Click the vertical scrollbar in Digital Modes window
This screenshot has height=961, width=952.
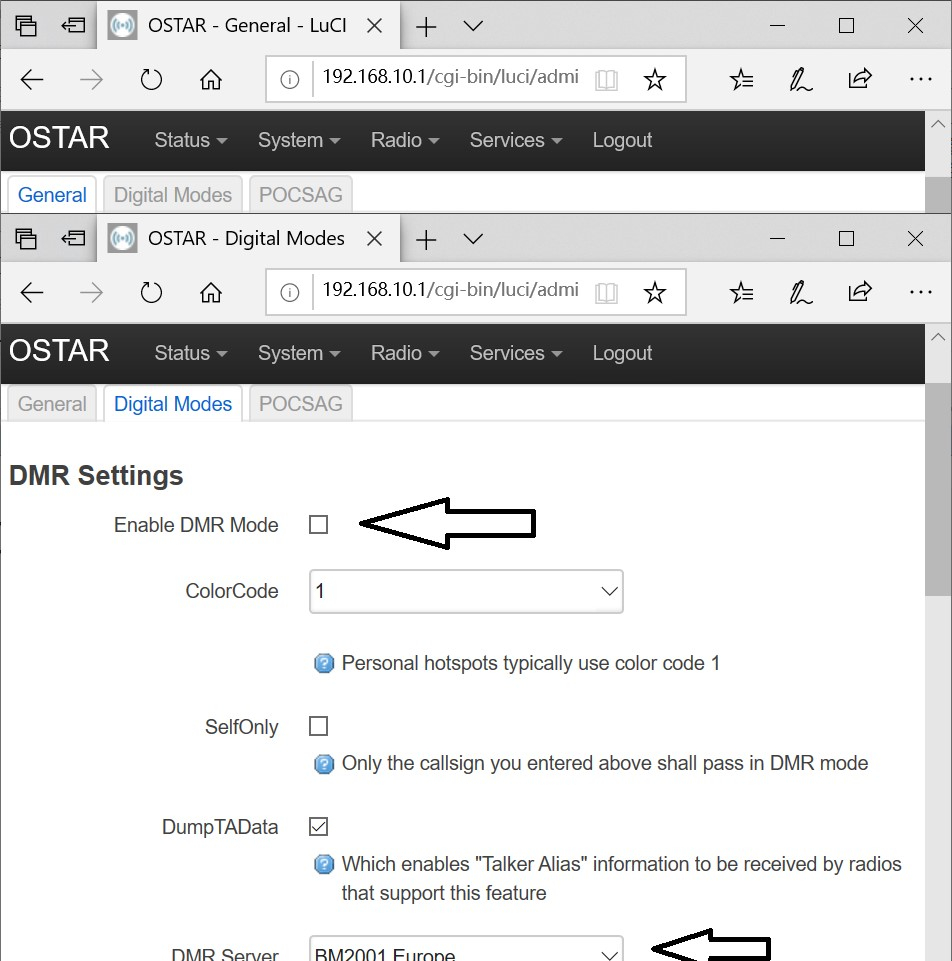point(937,500)
